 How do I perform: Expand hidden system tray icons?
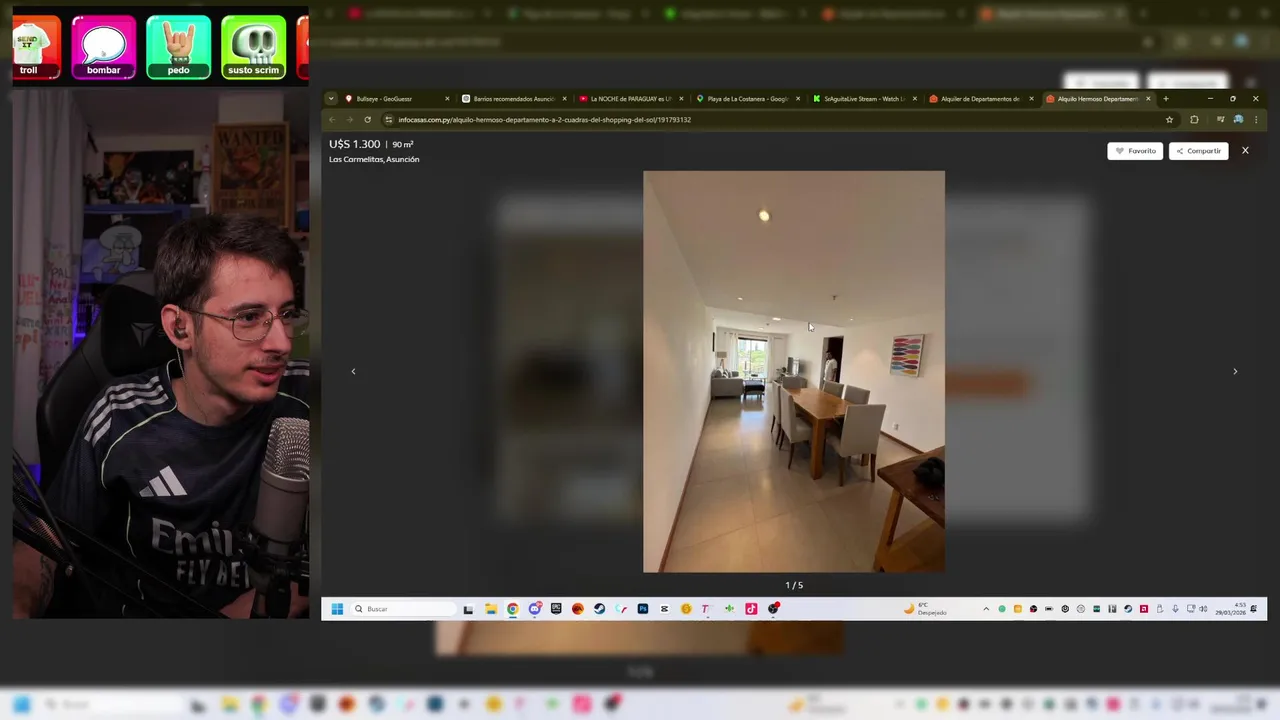tap(986, 609)
